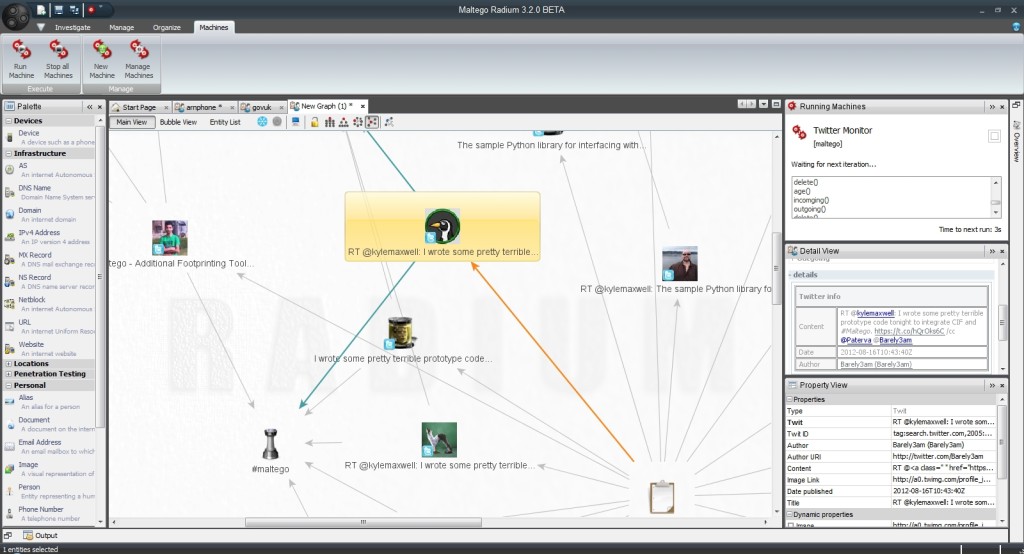
Task: Switch to Entity List view
Action: (x=225, y=122)
